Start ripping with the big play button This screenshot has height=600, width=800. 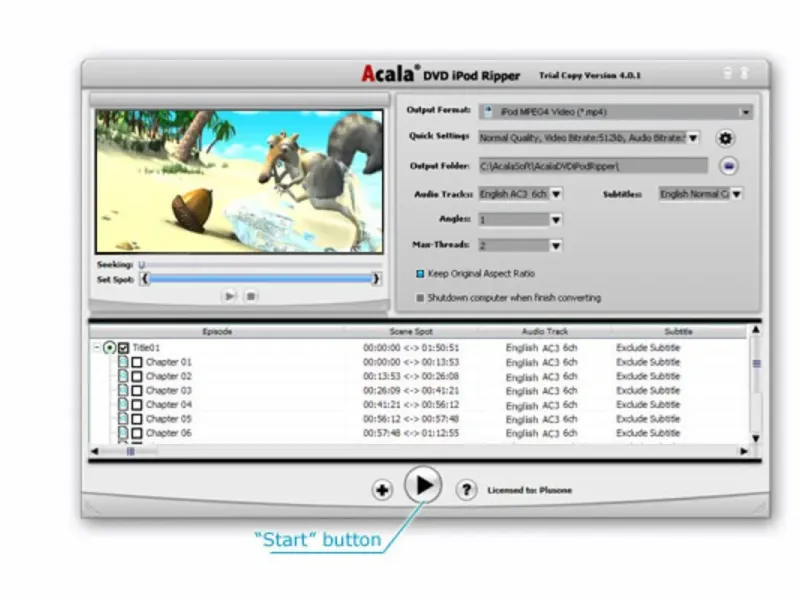(x=423, y=485)
